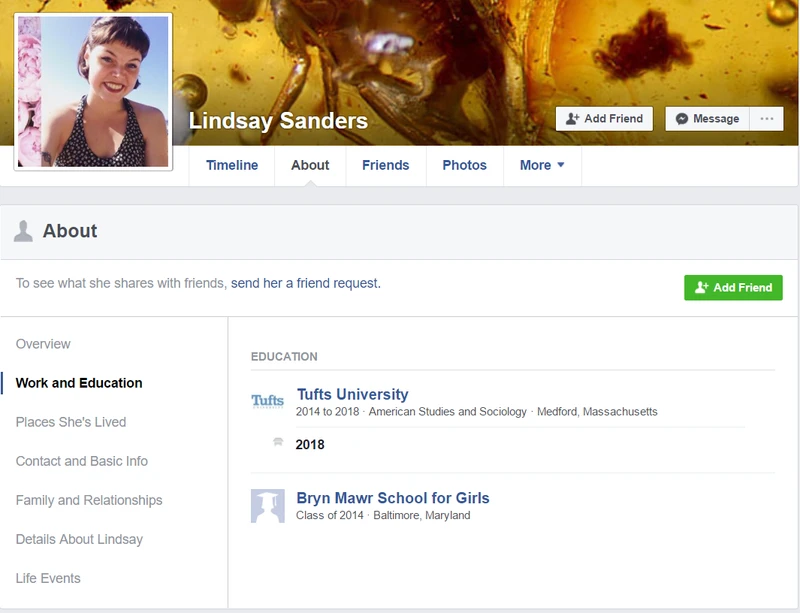The width and height of the screenshot is (800, 613).
Task: Open Details About Lindsay section
Action: coord(79,540)
